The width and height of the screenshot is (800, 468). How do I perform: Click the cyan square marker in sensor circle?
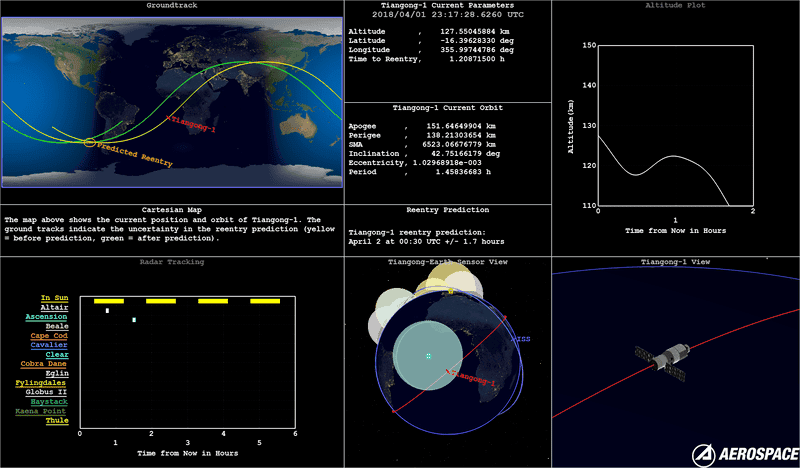pos(429,356)
